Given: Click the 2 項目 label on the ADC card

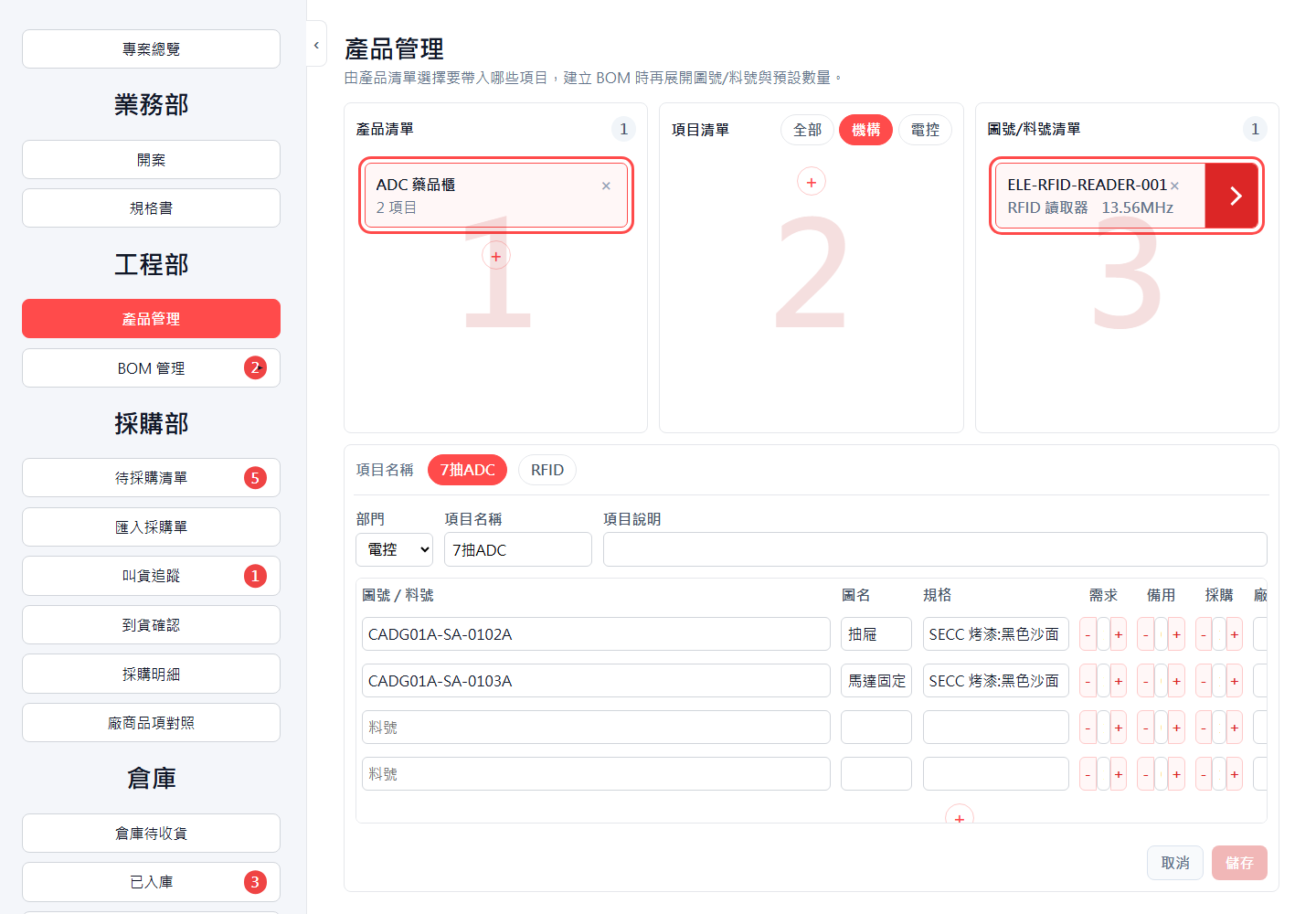Looking at the screenshot, I should tap(397, 207).
